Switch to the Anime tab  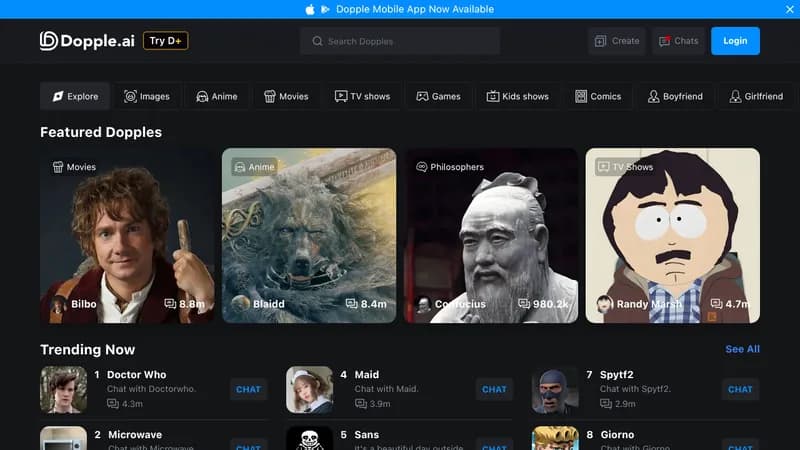click(217, 96)
